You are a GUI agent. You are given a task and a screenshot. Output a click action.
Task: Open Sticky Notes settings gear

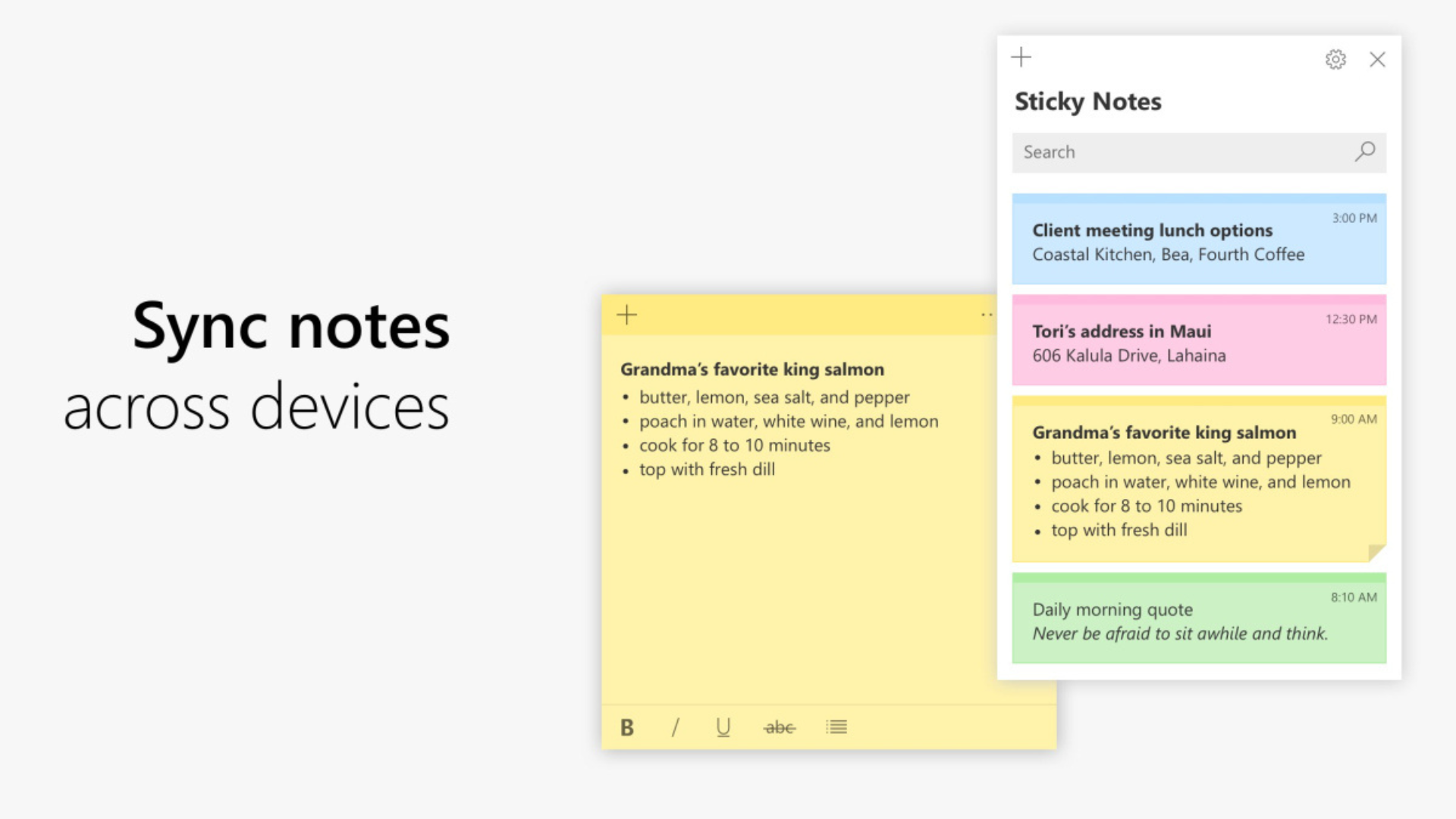coord(1335,59)
